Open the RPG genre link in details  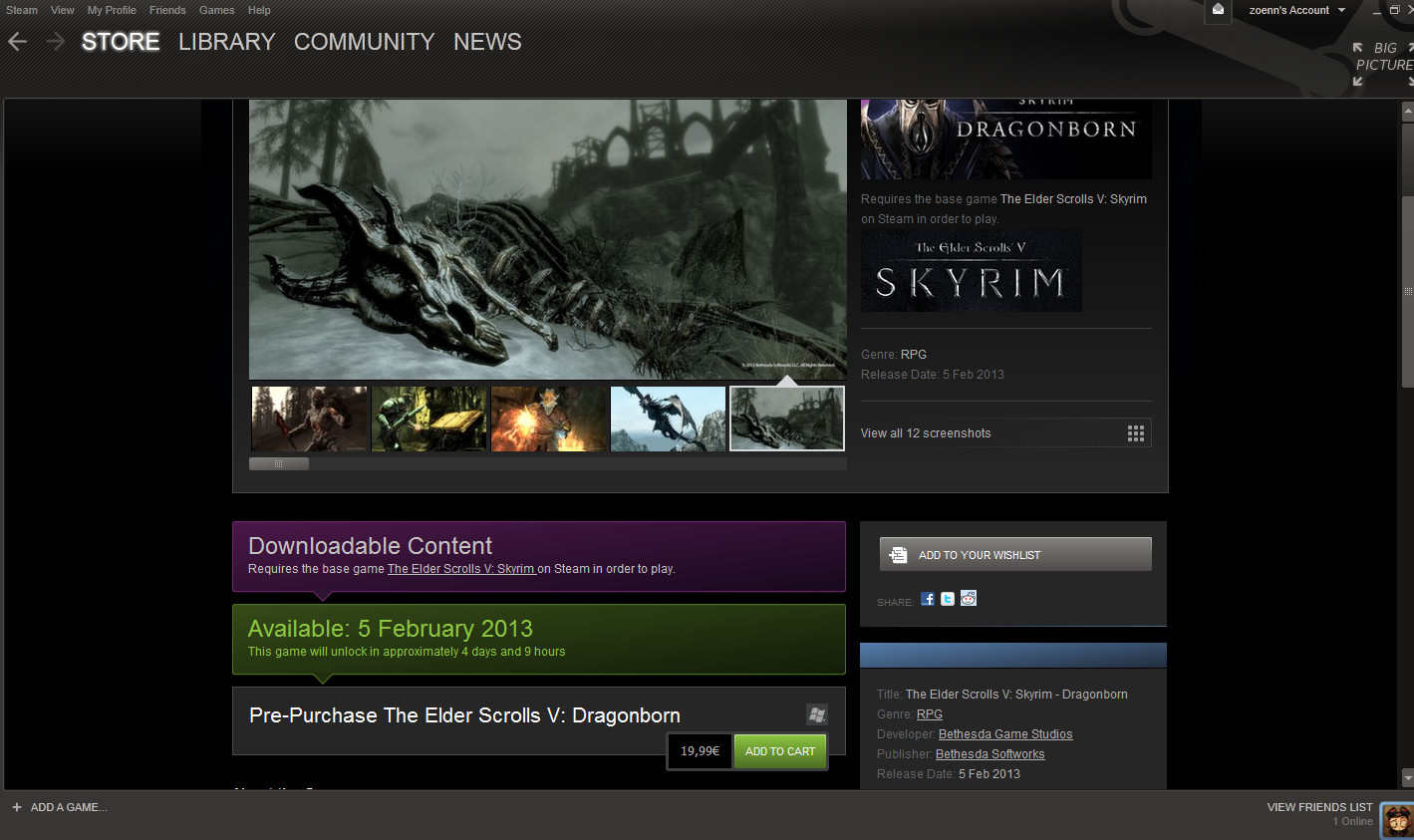tap(930, 714)
